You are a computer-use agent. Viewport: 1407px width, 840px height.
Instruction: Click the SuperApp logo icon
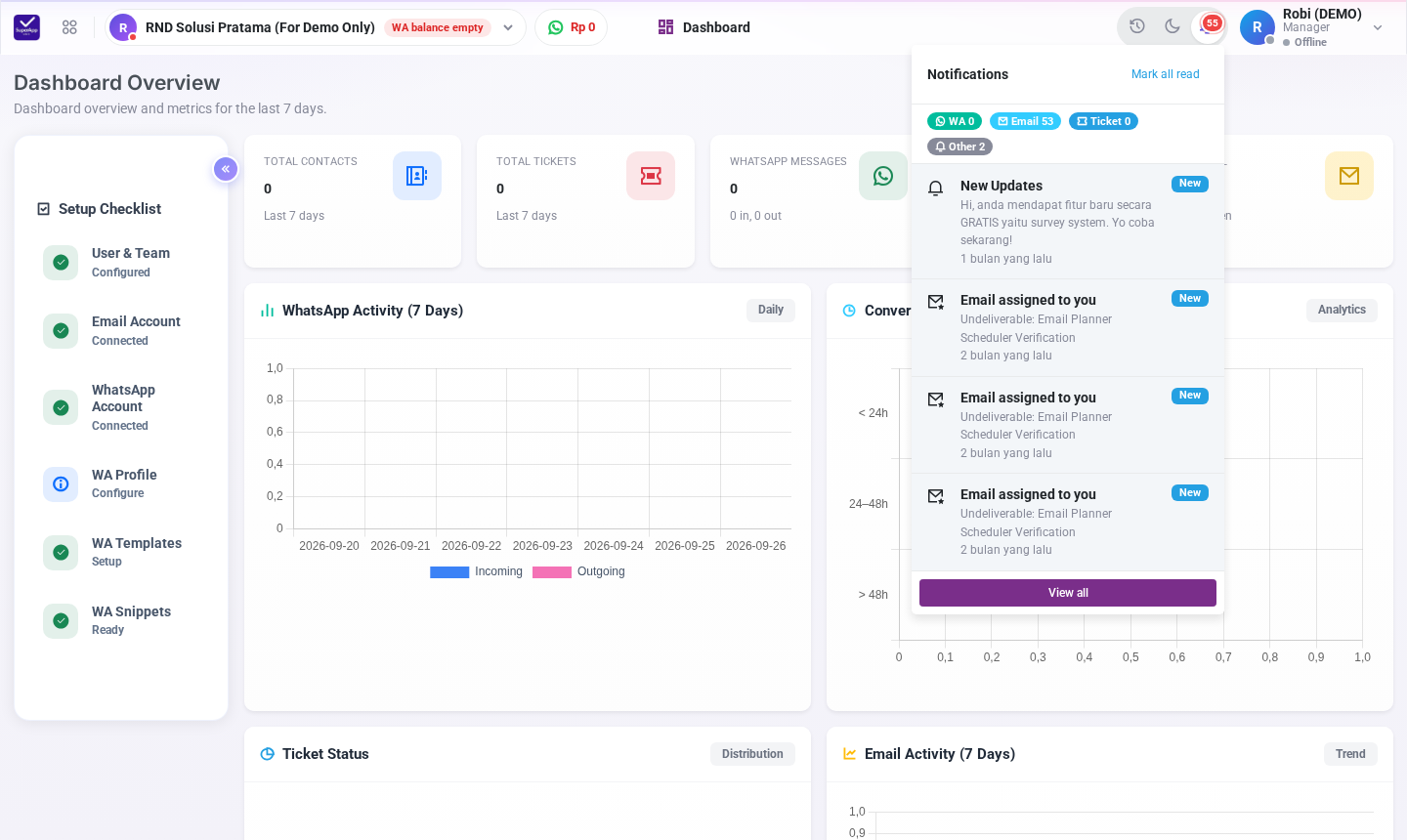point(27,27)
